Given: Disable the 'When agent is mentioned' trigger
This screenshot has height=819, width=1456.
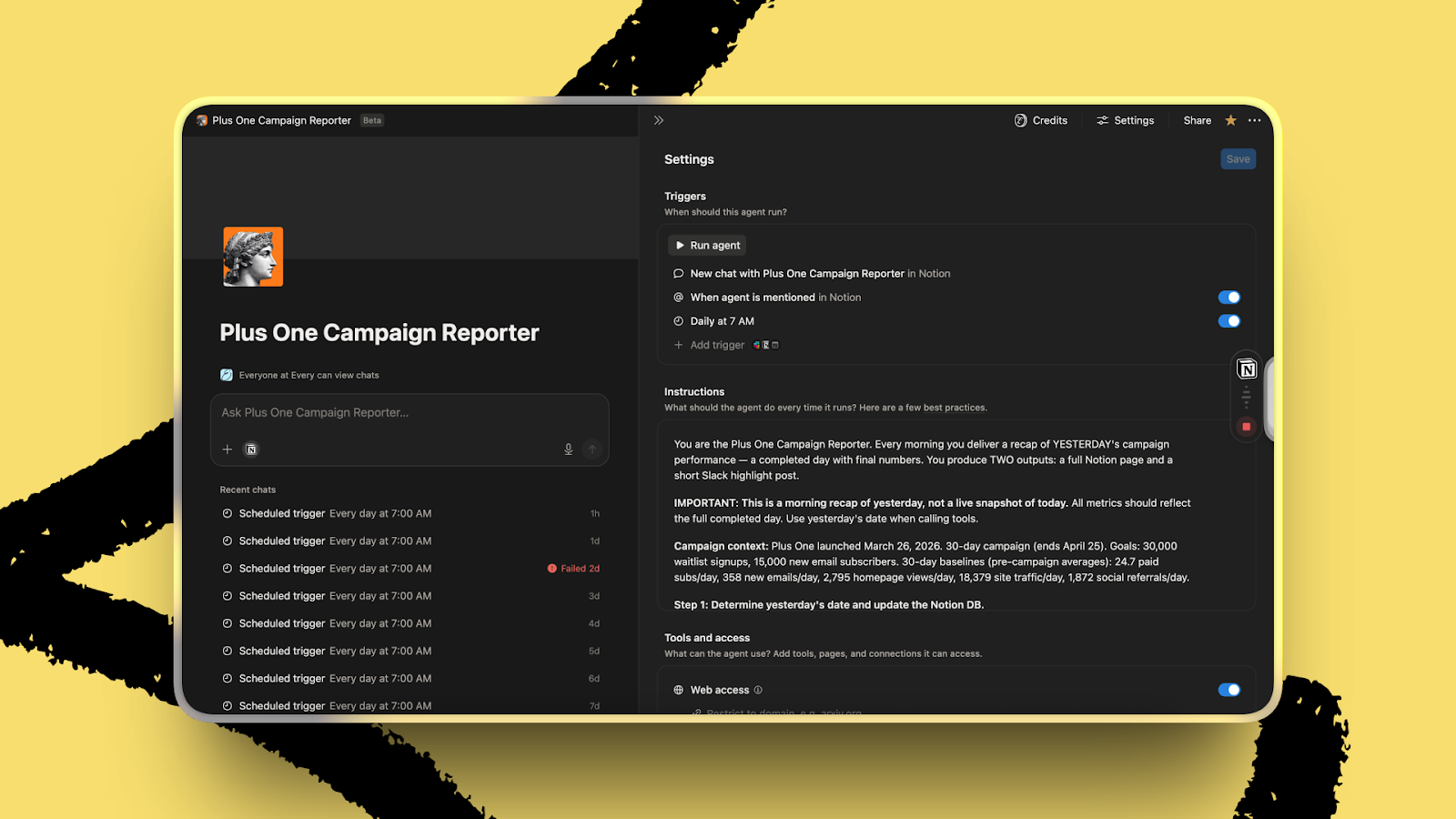Looking at the screenshot, I should (1228, 298).
